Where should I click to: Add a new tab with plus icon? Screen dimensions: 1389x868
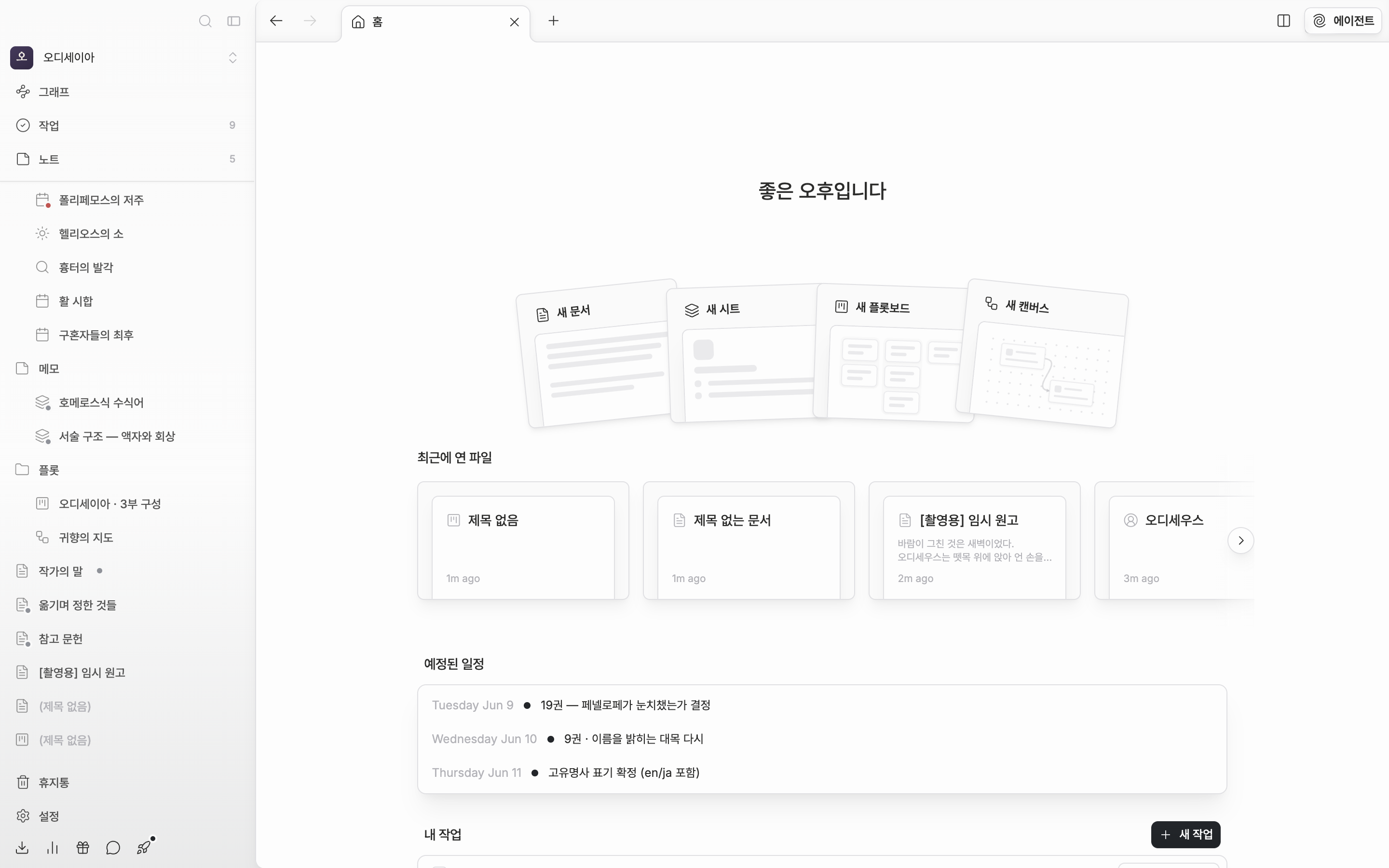coord(553,21)
